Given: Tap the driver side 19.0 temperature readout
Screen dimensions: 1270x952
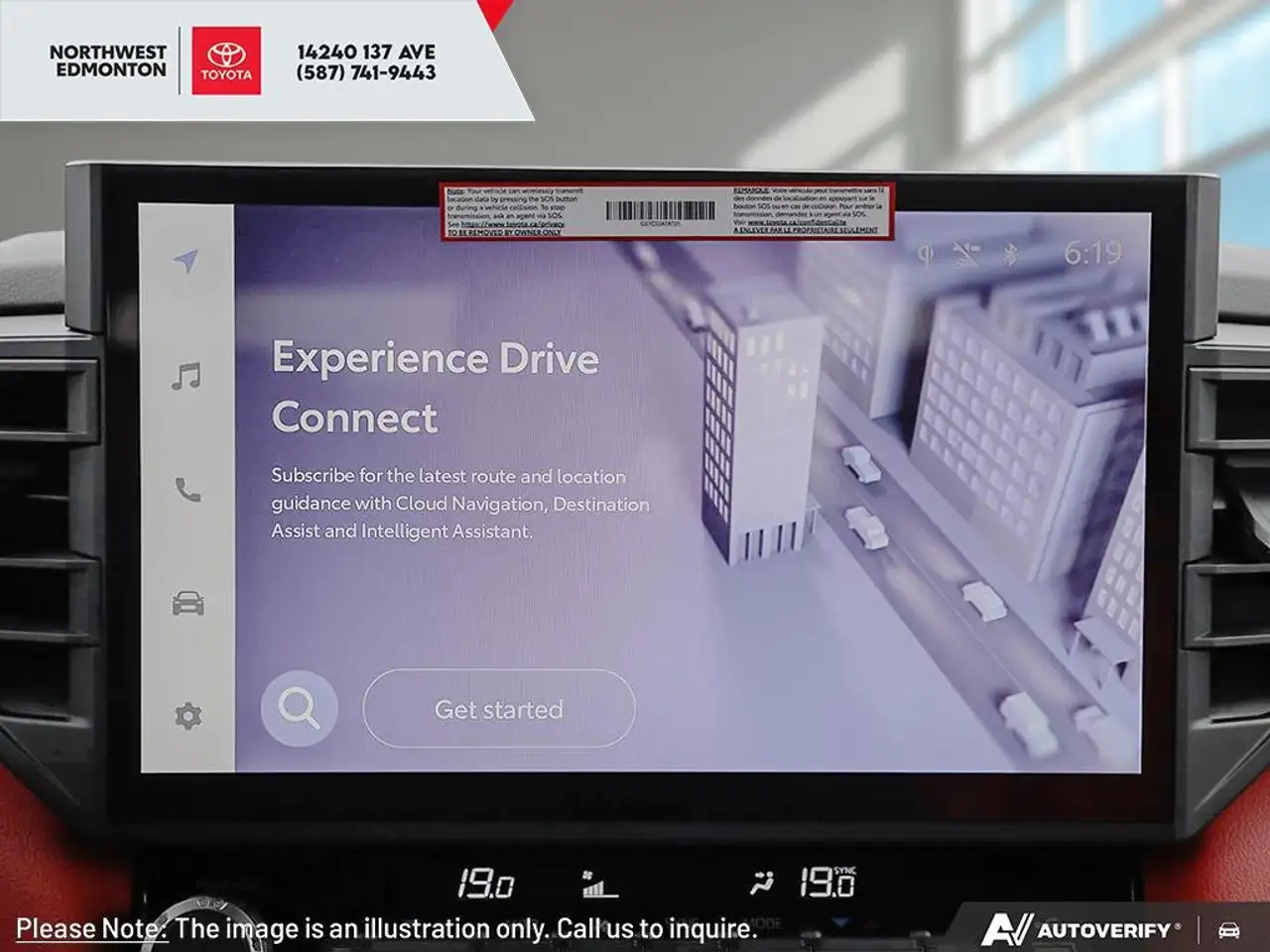Looking at the screenshot, I should [x=485, y=883].
